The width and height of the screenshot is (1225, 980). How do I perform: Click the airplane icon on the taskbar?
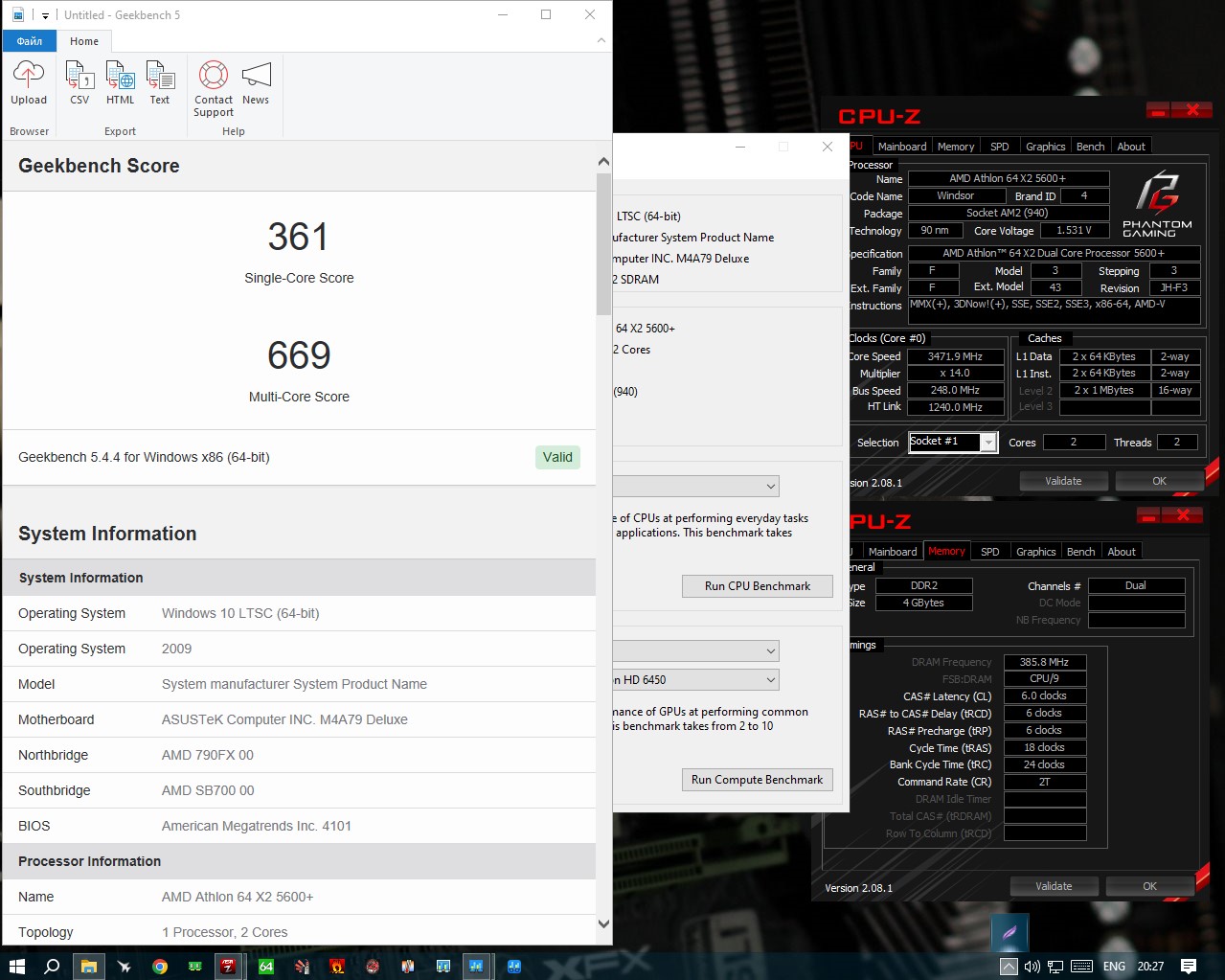click(124, 966)
